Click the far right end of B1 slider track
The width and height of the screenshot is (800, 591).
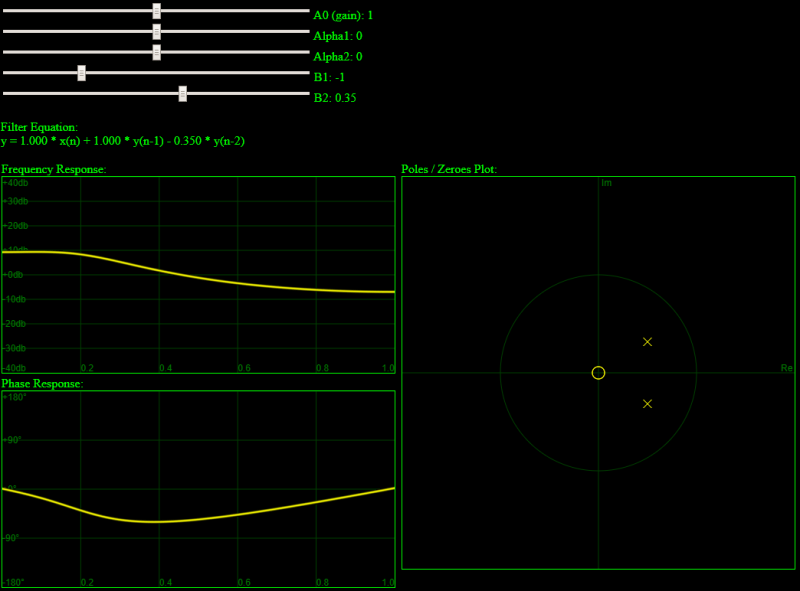(307, 73)
